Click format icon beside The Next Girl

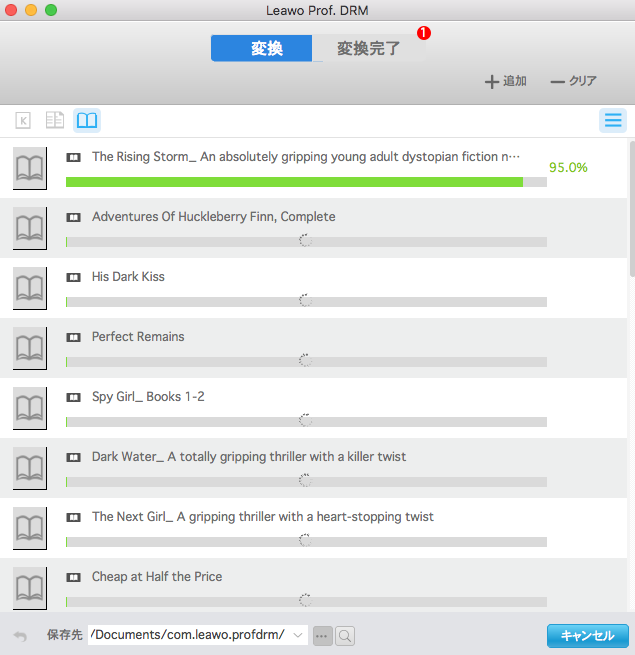tap(74, 517)
